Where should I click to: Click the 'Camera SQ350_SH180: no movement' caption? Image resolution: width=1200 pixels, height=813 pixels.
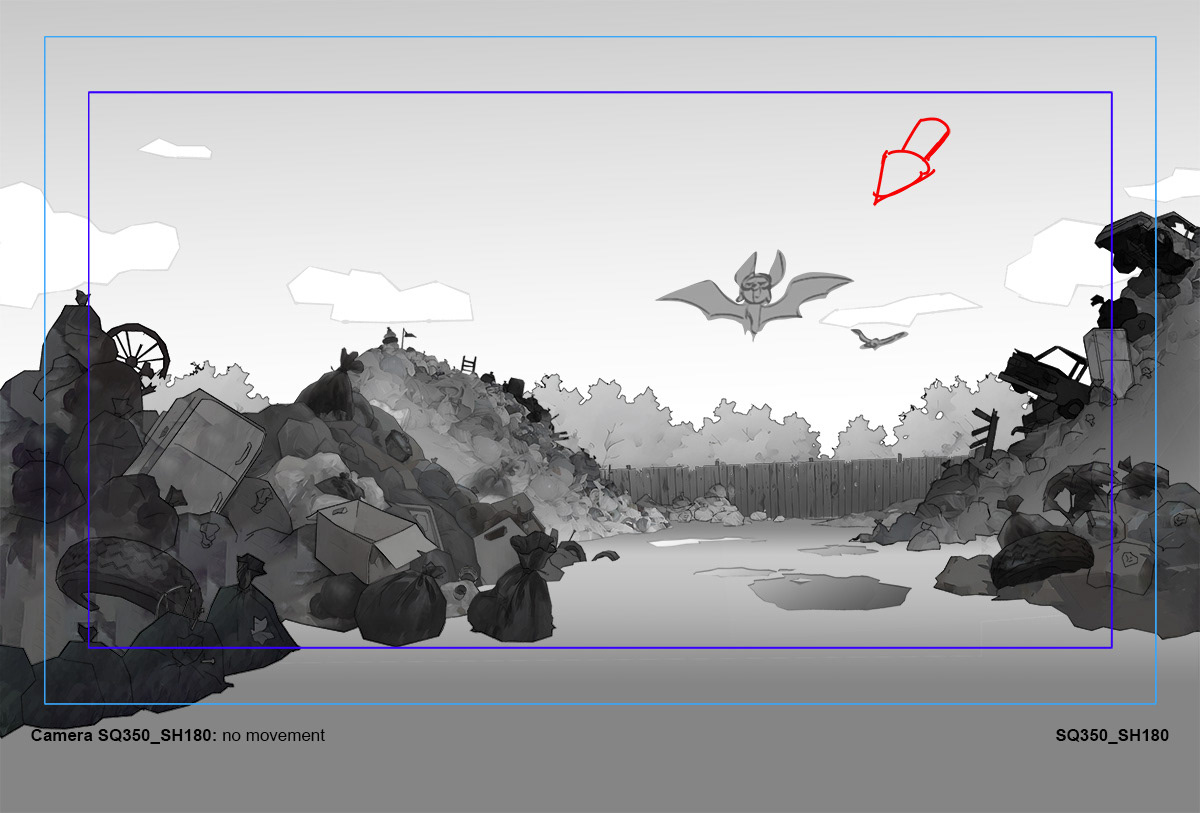[x=178, y=735]
